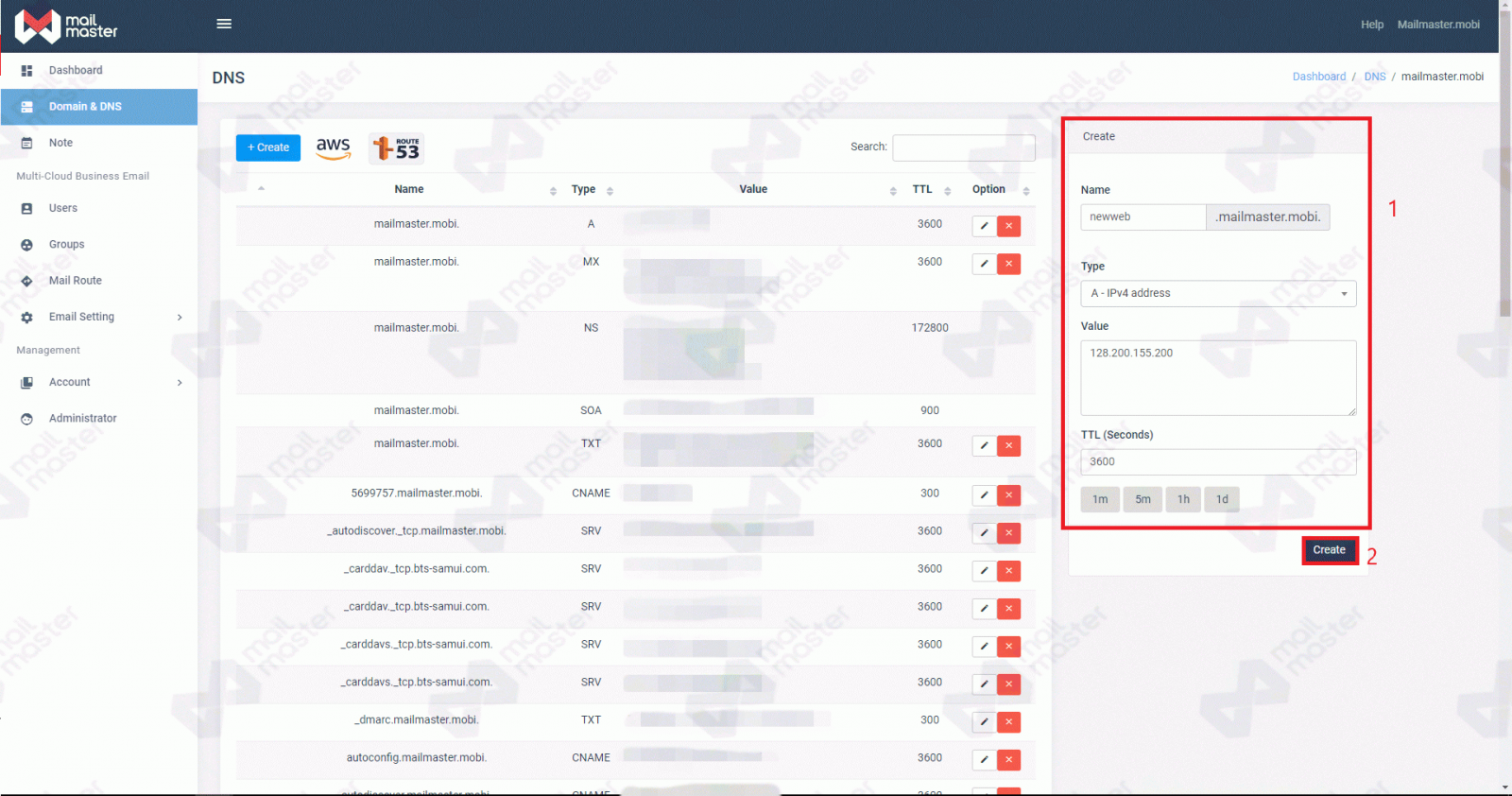
Task: Click the Value textarea with 128.200.155.200
Action: (x=1218, y=378)
